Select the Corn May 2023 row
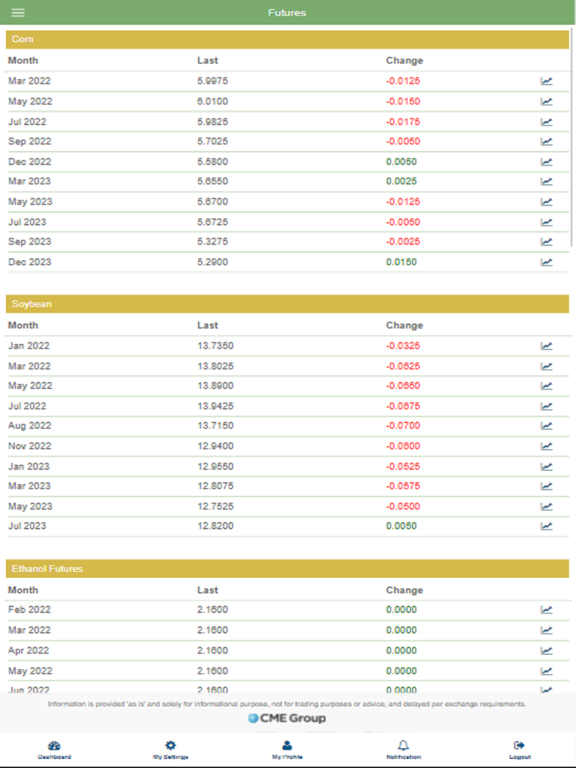This screenshot has width=576, height=768. pyautogui.click(x=287, y=202)
